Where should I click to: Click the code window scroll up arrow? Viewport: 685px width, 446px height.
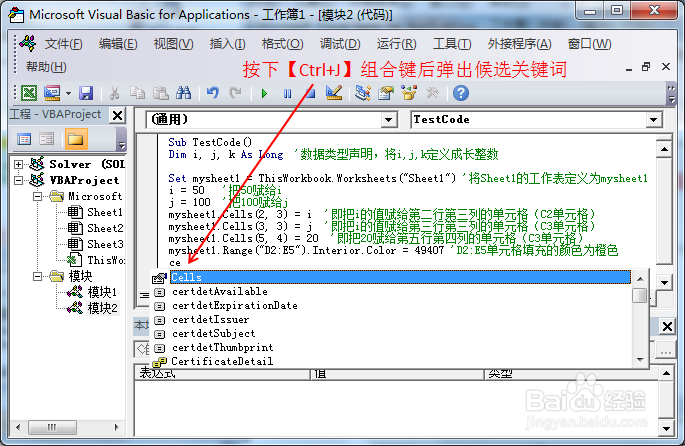tap(664, 150)
